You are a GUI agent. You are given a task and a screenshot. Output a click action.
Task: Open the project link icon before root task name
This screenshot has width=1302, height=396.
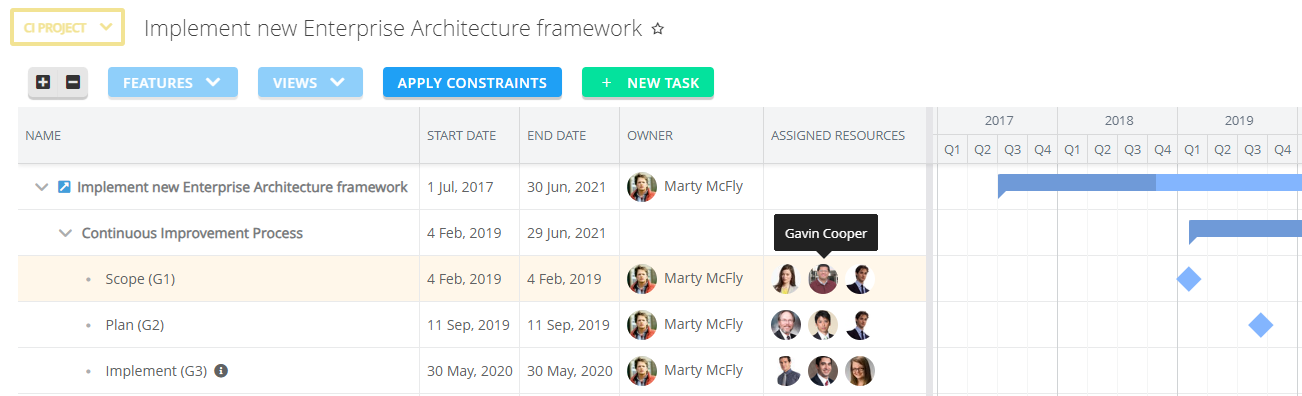pos(64,186)
